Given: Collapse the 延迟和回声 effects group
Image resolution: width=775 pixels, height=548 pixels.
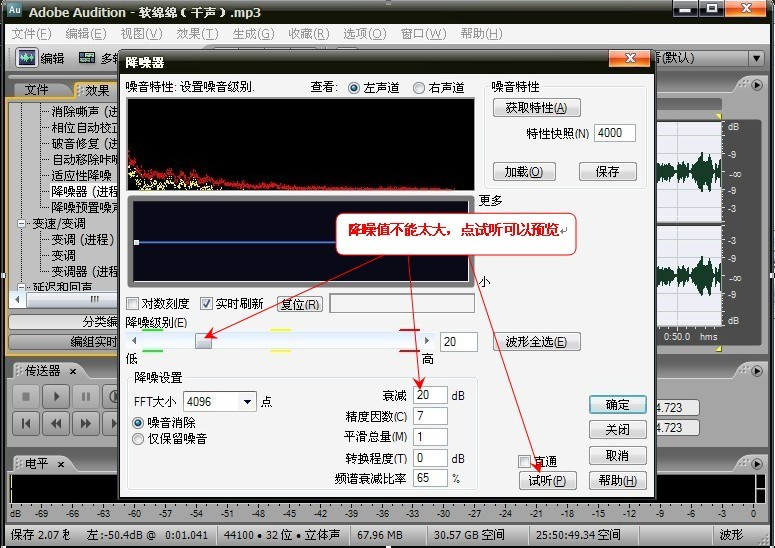Looking at the screenshot, I should click(x=21, y=287).
